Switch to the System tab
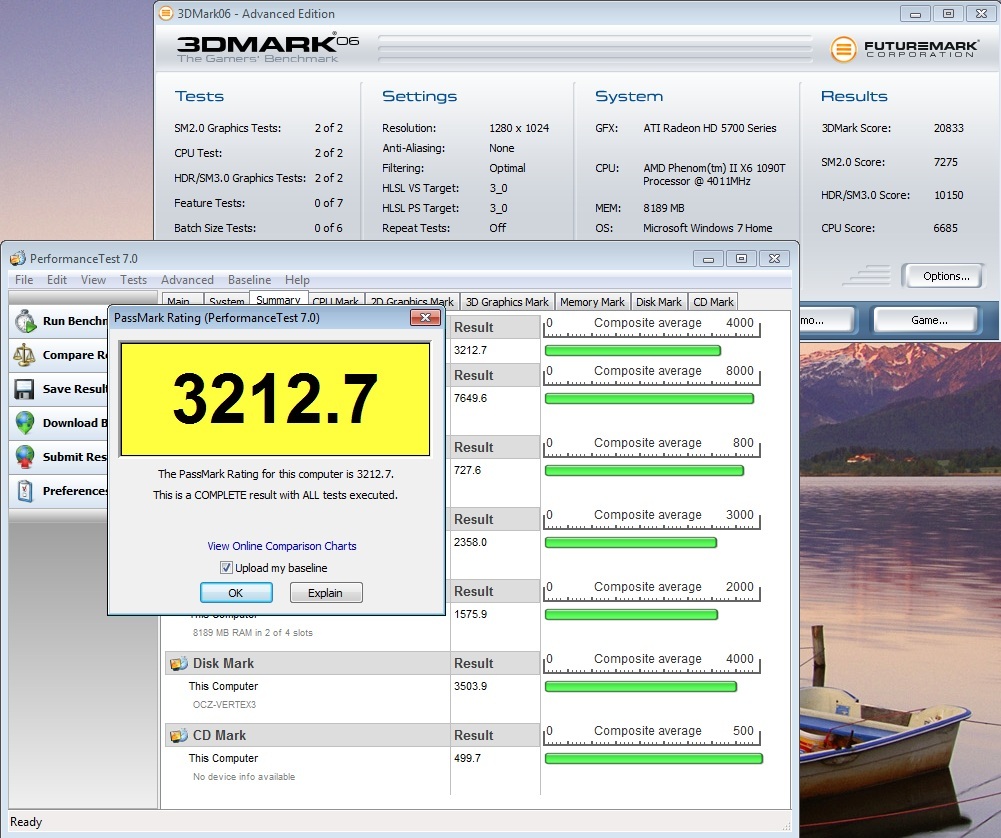1001x838 pixels. point(226,301)
